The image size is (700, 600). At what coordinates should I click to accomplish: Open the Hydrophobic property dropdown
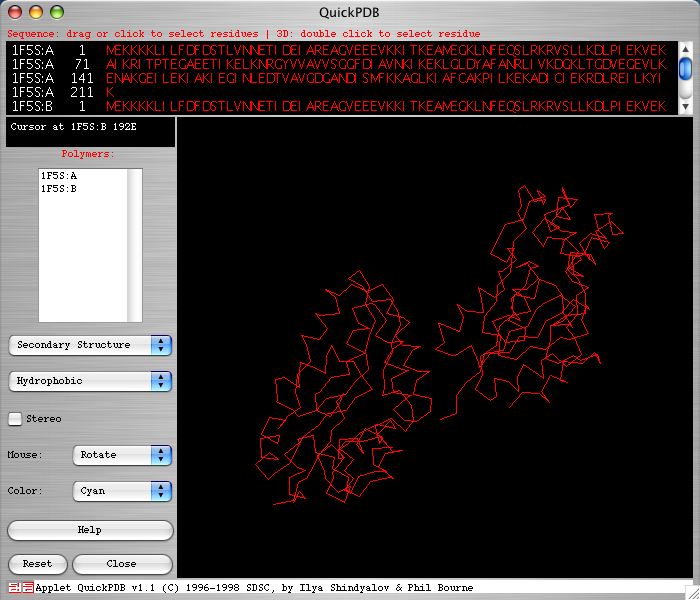90,381
